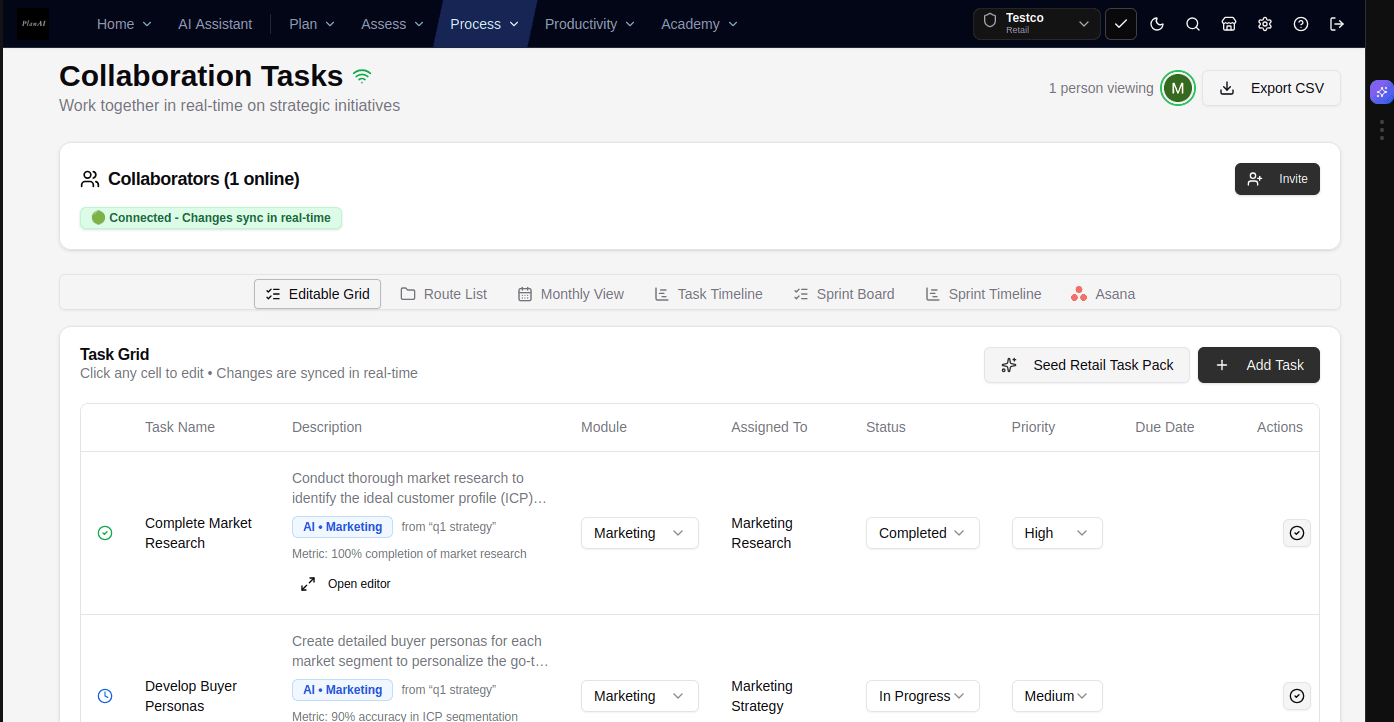The height and width of the screenshot is (722, 1394).
Task: Open Status dropdown showing In Progress
Action: click(923, 696)
